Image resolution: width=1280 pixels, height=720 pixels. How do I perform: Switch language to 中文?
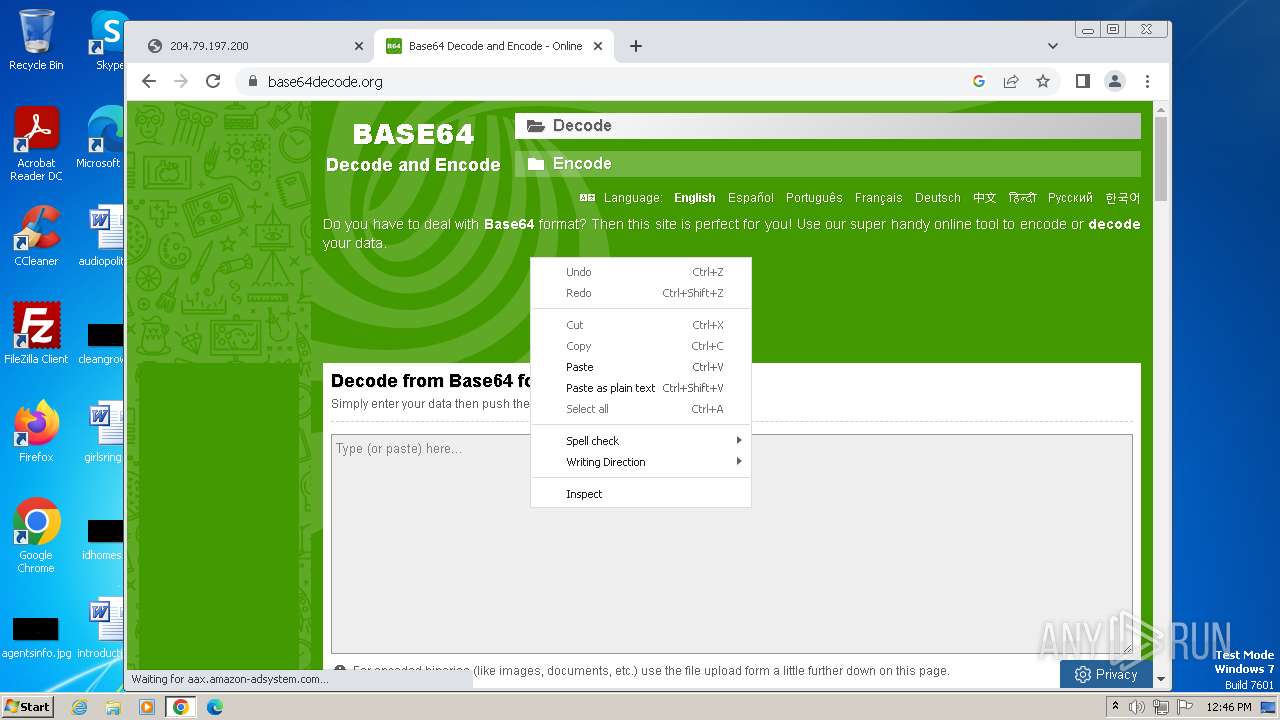(x=985, y=198)
